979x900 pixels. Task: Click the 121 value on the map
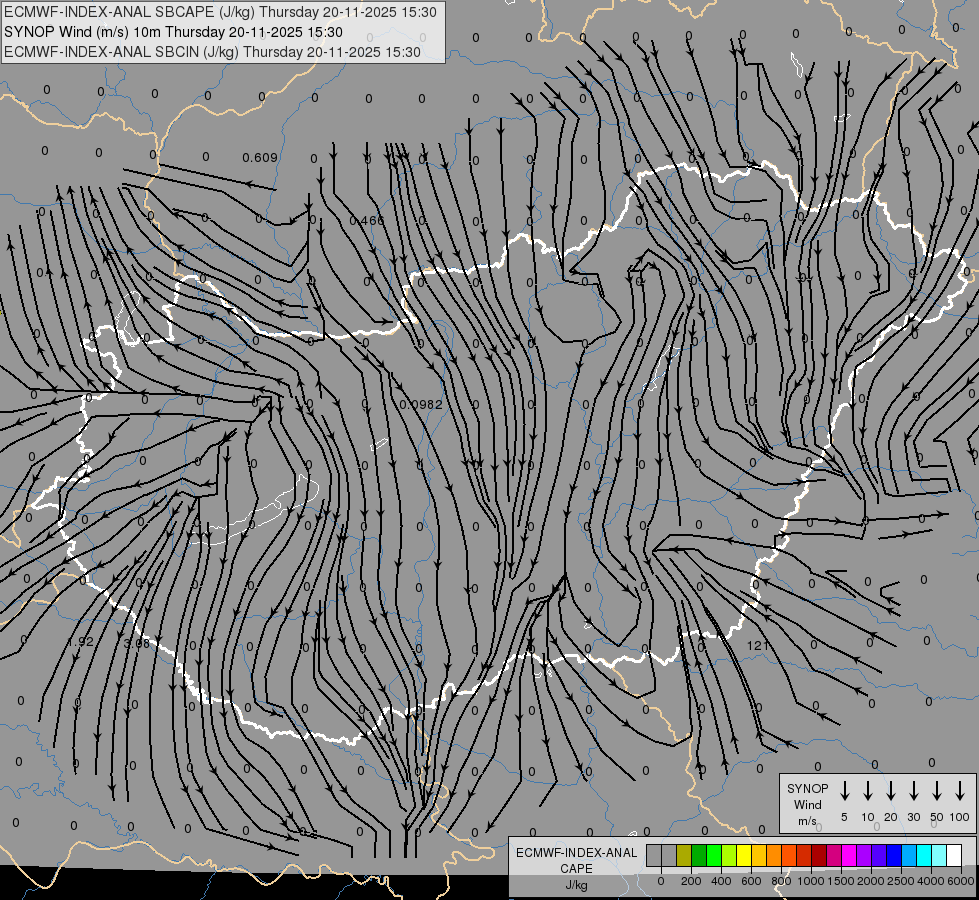pos(757,645)
